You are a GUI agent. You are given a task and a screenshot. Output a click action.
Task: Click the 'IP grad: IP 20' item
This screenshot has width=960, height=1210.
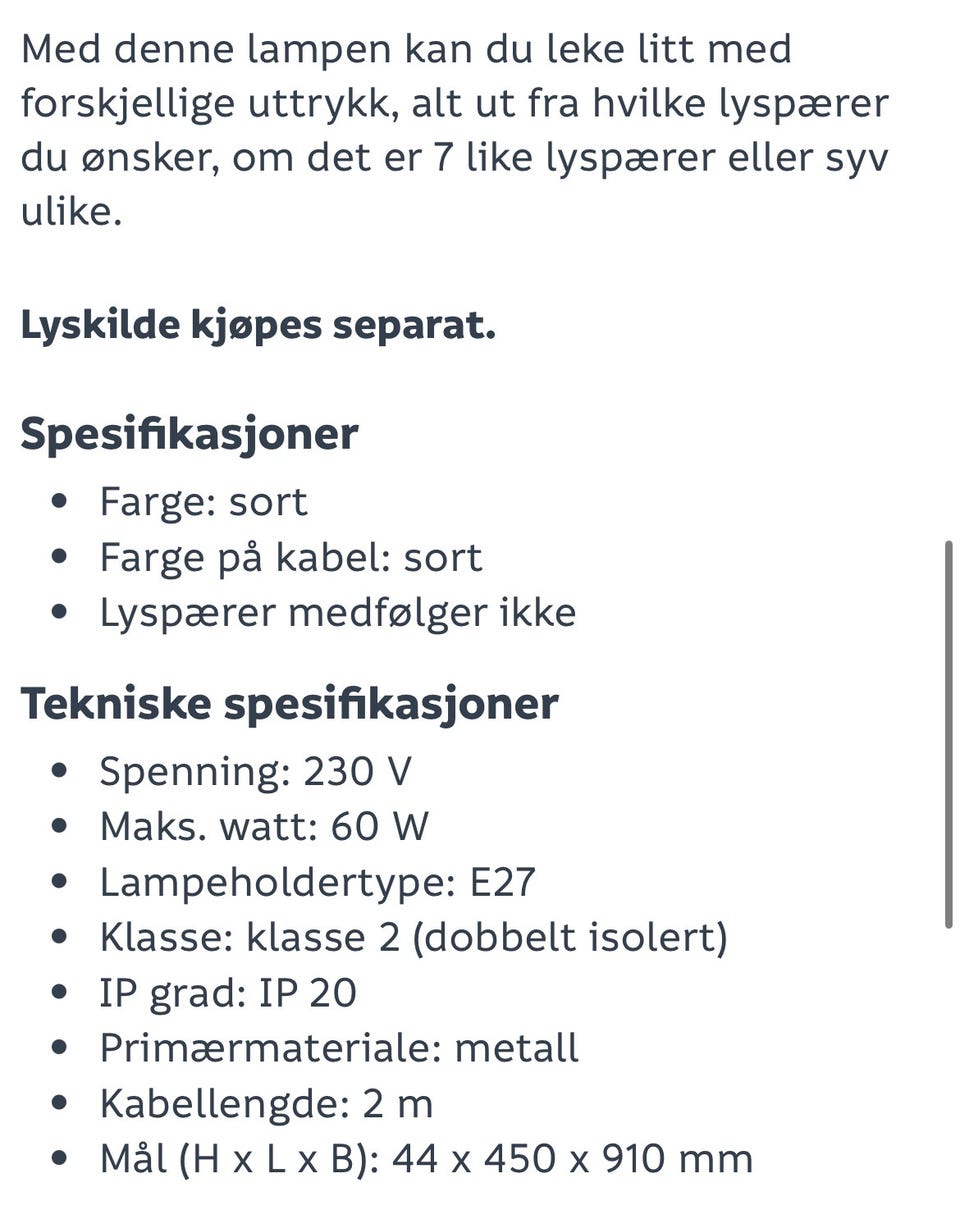(228, 993)
